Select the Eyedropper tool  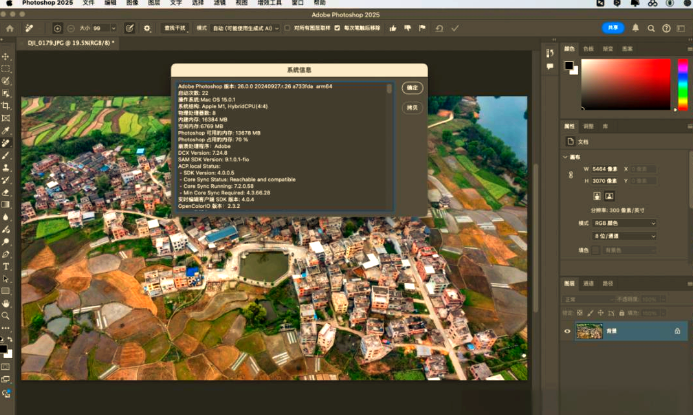[6, 130]
